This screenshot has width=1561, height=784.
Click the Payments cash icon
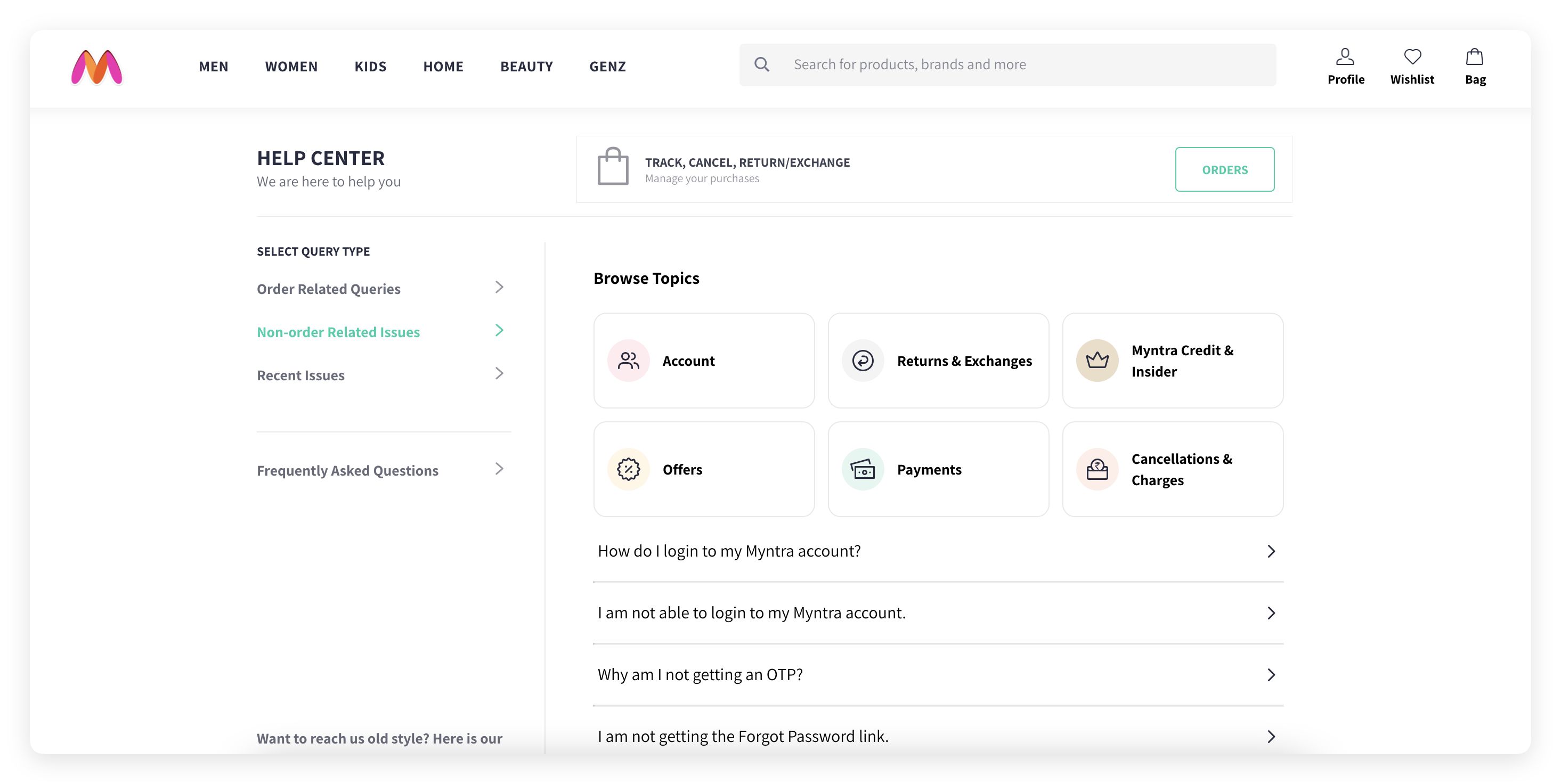click(863, 469)
